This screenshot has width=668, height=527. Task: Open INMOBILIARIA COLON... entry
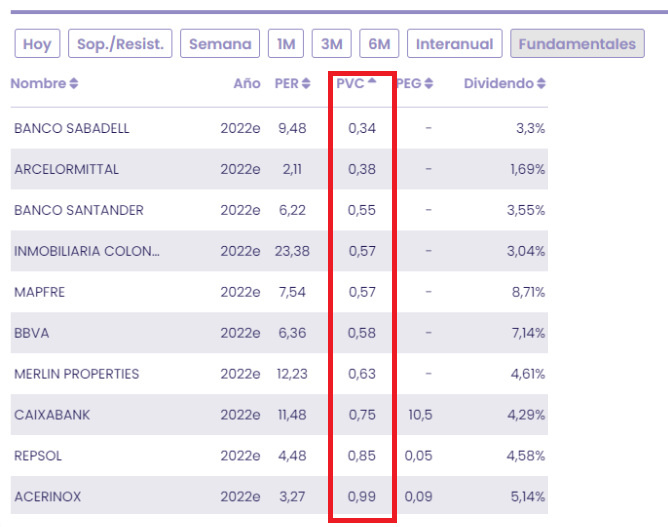coord(87,251)
